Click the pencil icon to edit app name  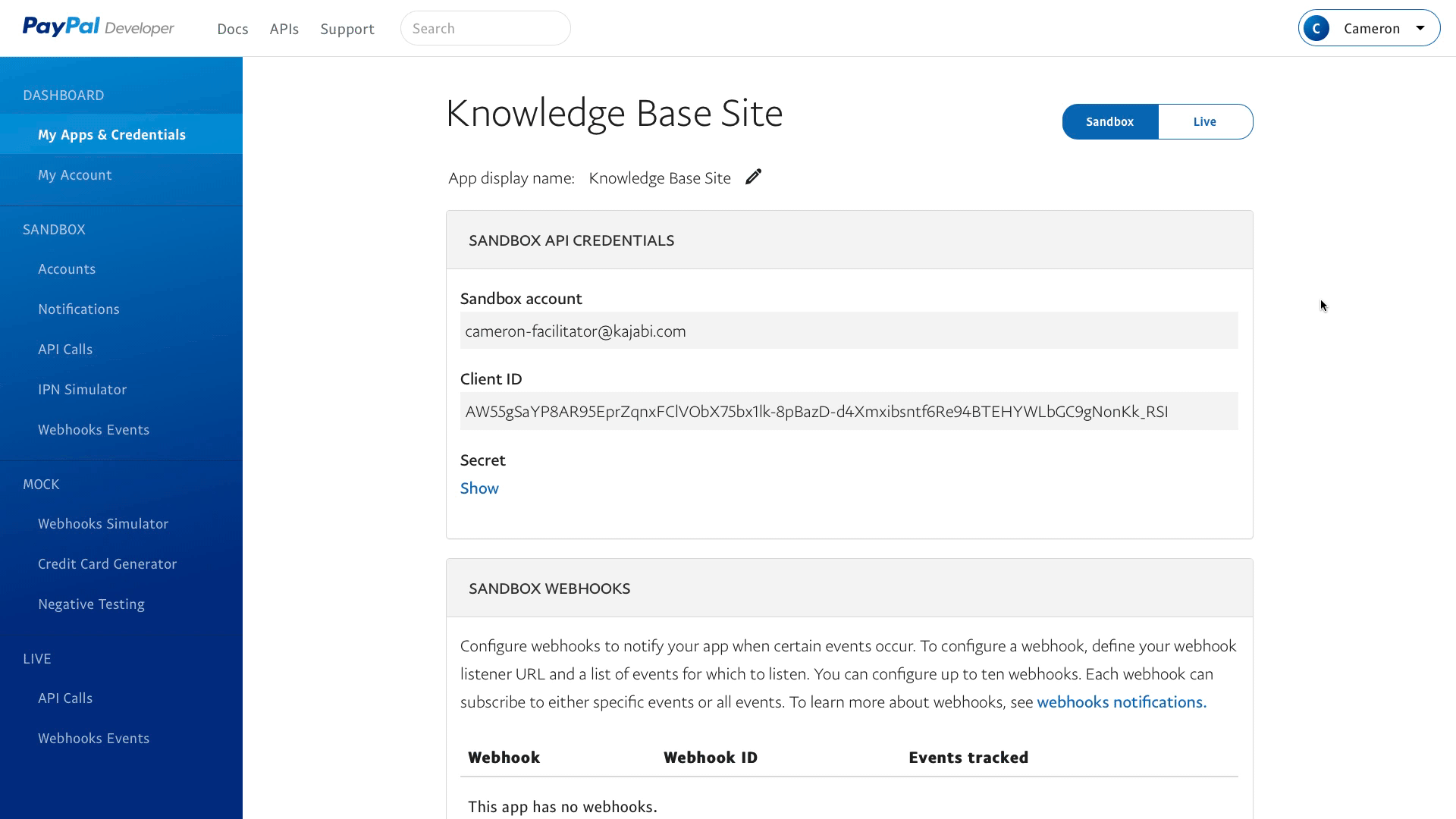click(x=753, y=177)
